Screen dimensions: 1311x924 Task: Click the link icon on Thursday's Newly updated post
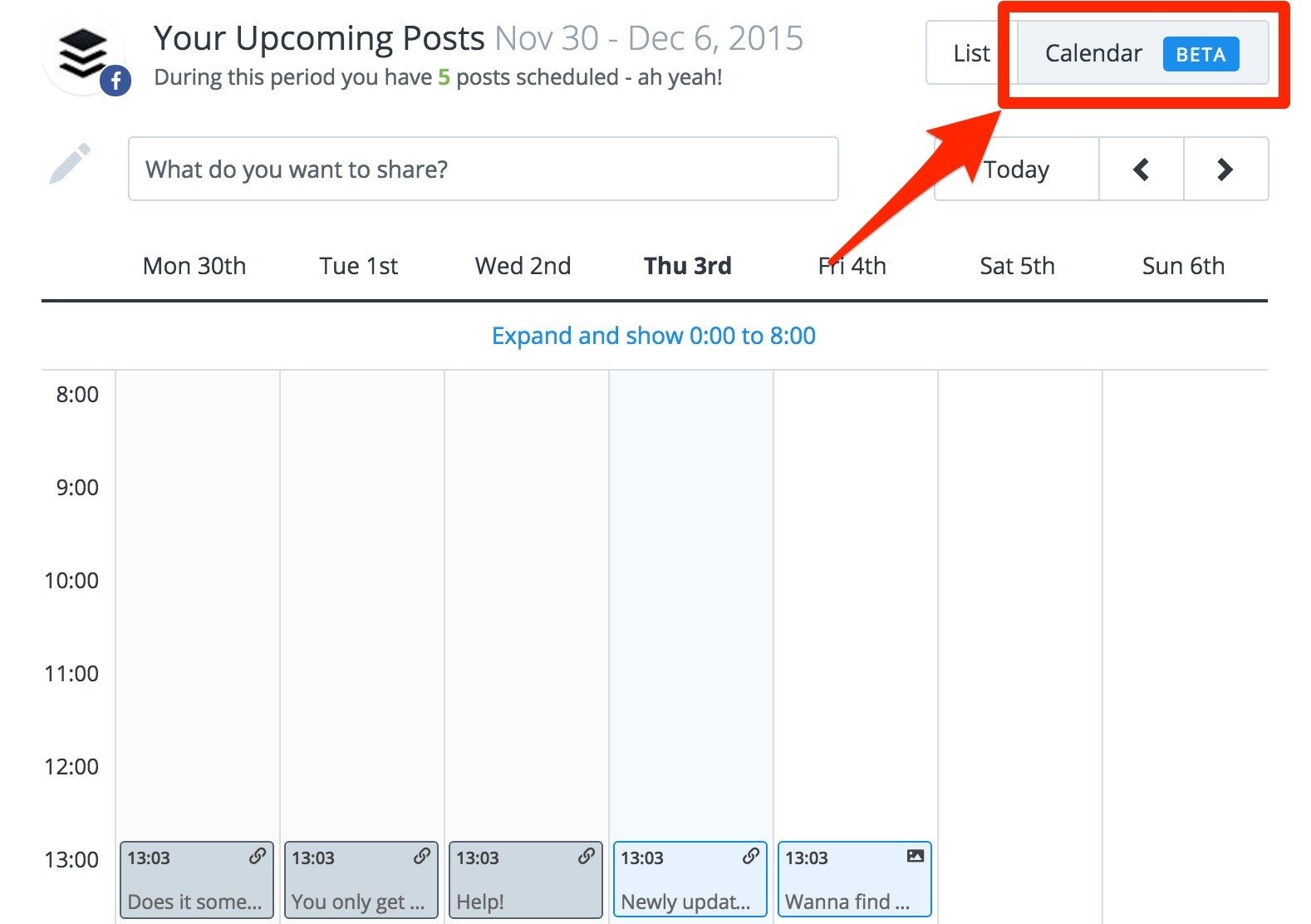pos(751,857)
